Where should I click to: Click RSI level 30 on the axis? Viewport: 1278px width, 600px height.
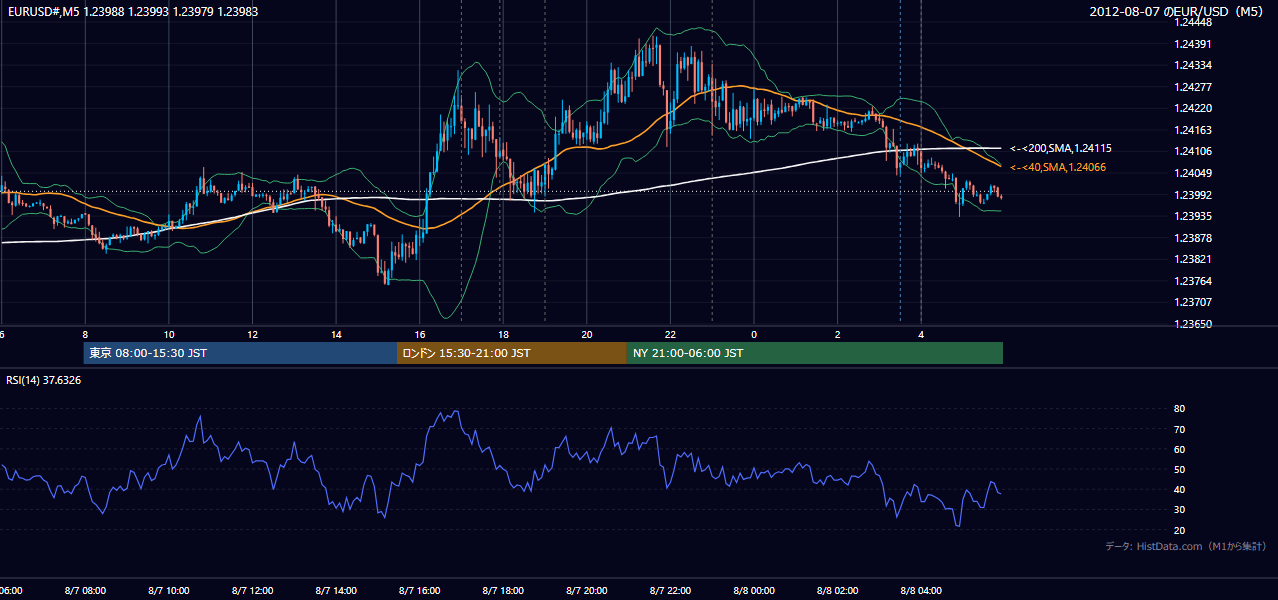1179,509
